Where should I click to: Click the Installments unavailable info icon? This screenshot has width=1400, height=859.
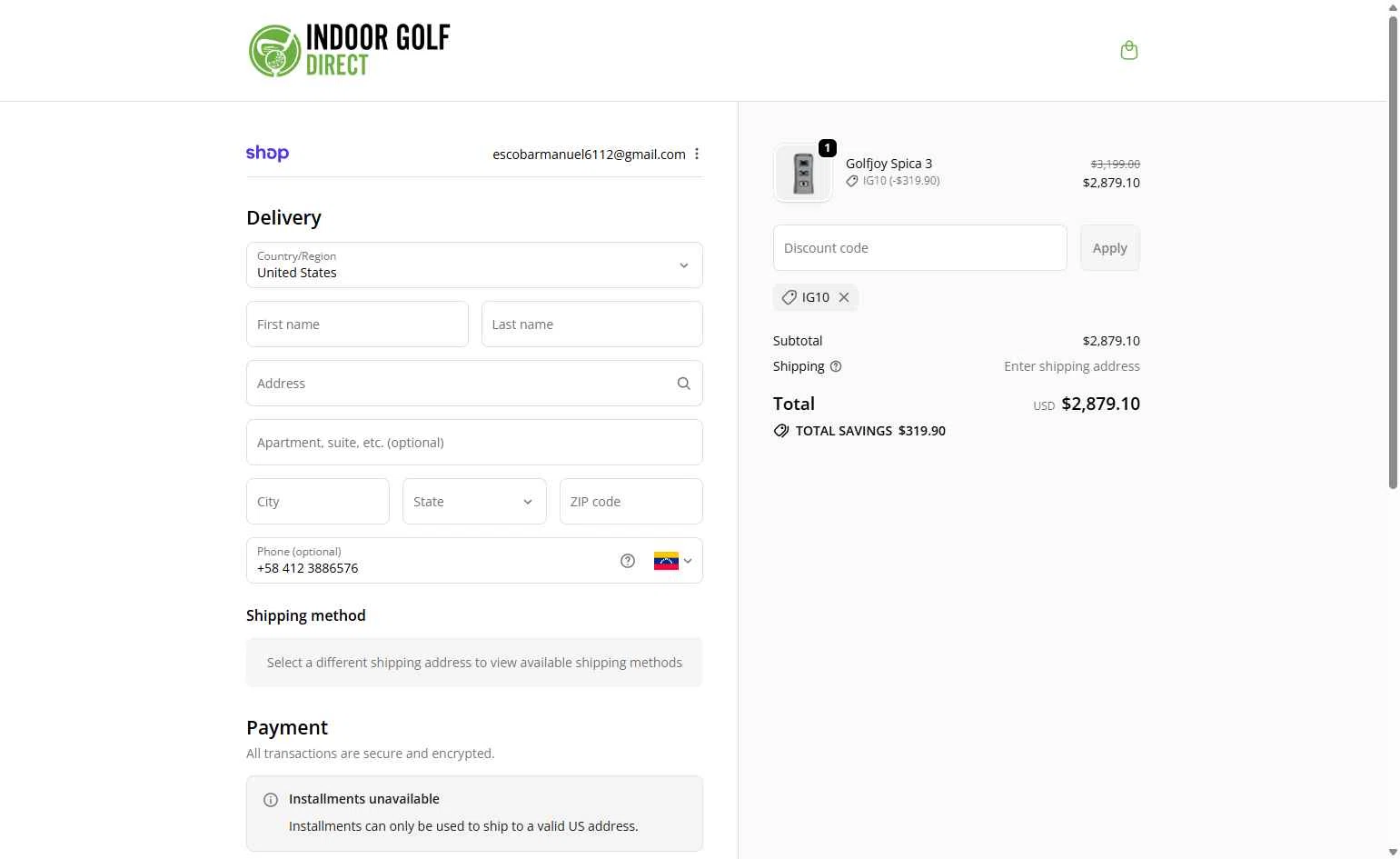click(271, 800)
